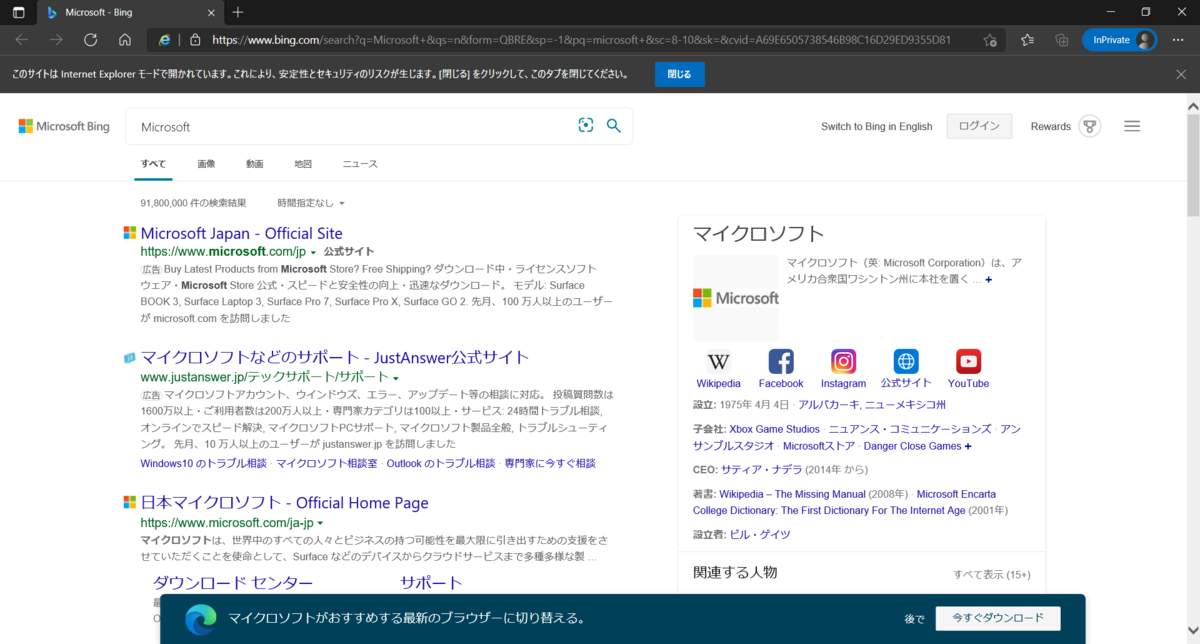This screenshot has height=644, width=1200.
Task: Click Xbox Game Studios subsidiary link
Action: pyautogui.click(x=774, y=429)
